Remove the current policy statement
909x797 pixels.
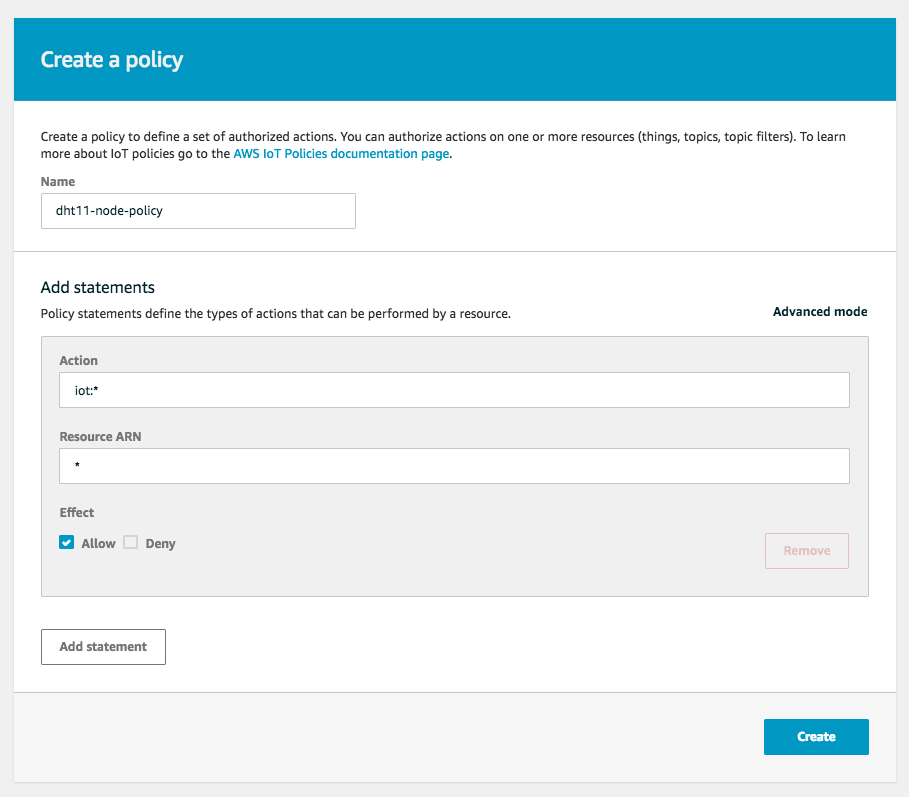[x=807, y=551]
